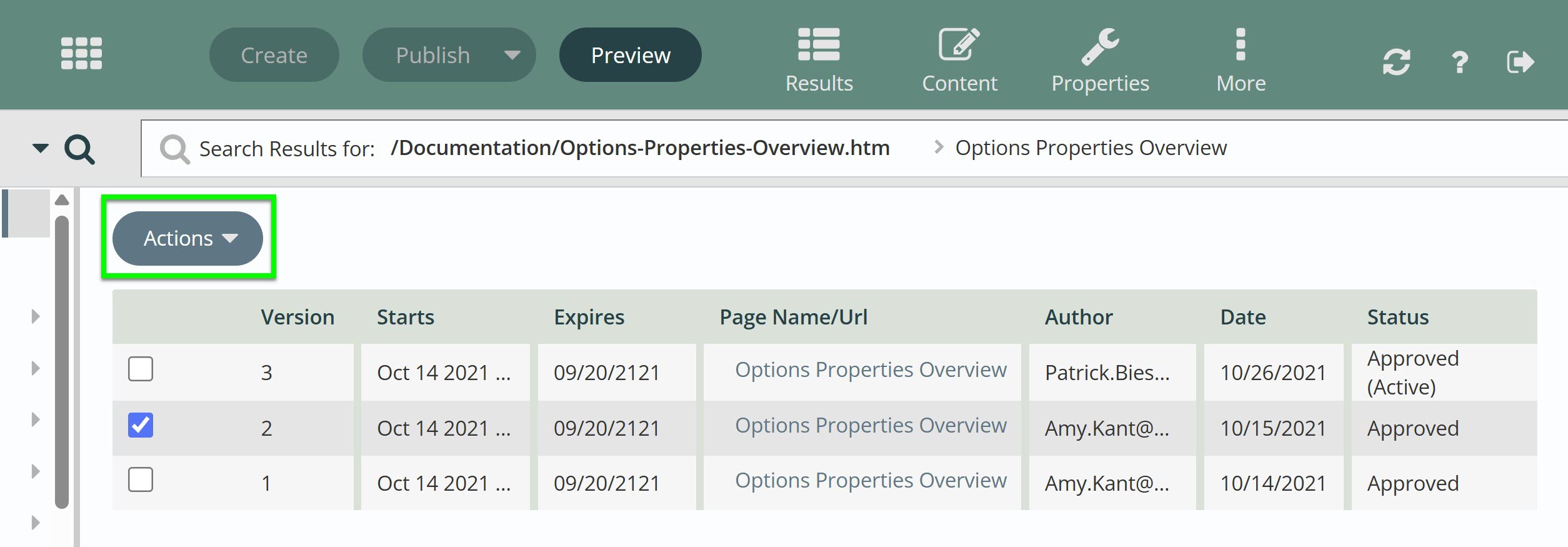Uncheck the version 2 row checkbox

(141, 425)
